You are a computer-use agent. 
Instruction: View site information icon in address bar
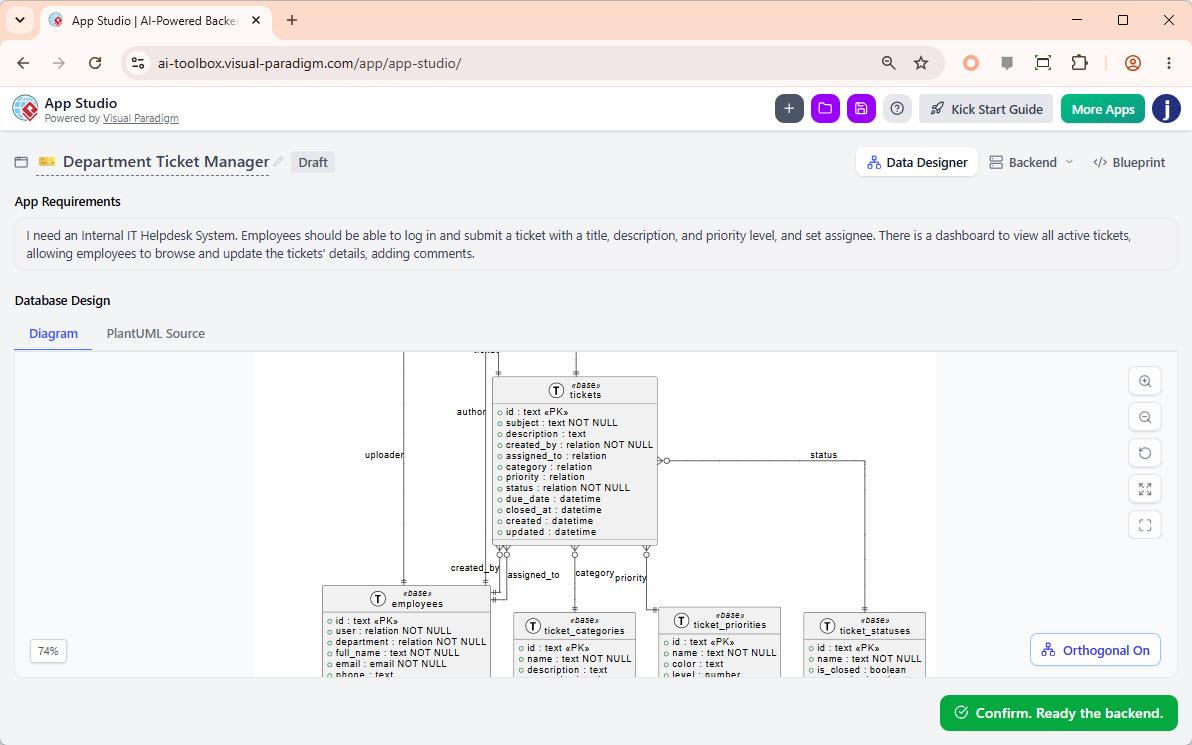138,63
